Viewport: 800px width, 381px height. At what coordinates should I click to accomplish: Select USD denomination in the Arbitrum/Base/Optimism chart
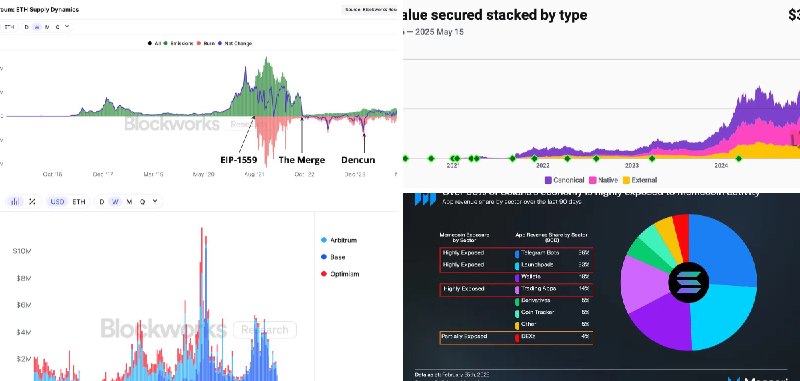tap(57, 201)
